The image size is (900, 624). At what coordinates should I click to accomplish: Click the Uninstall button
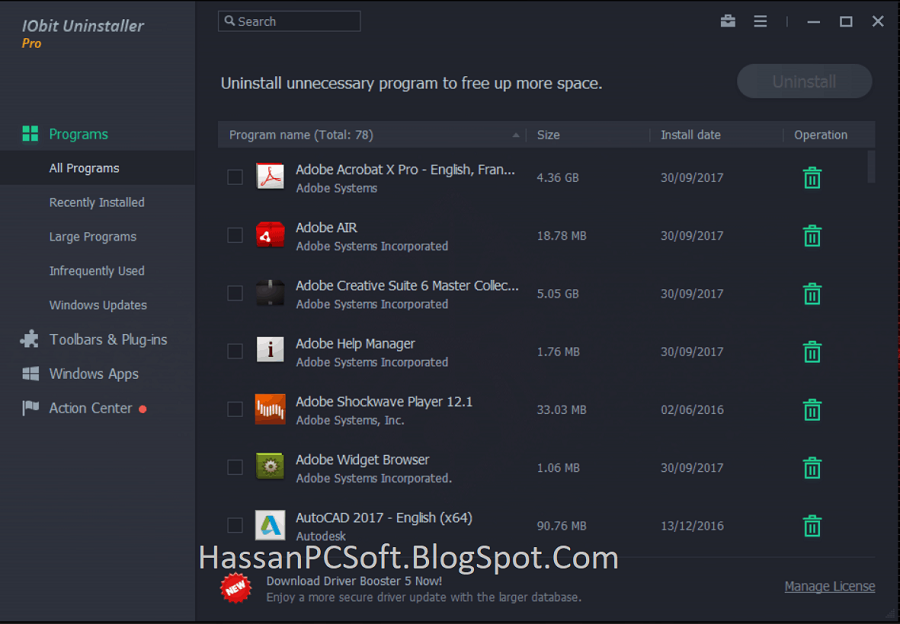[x=804, y=82]
